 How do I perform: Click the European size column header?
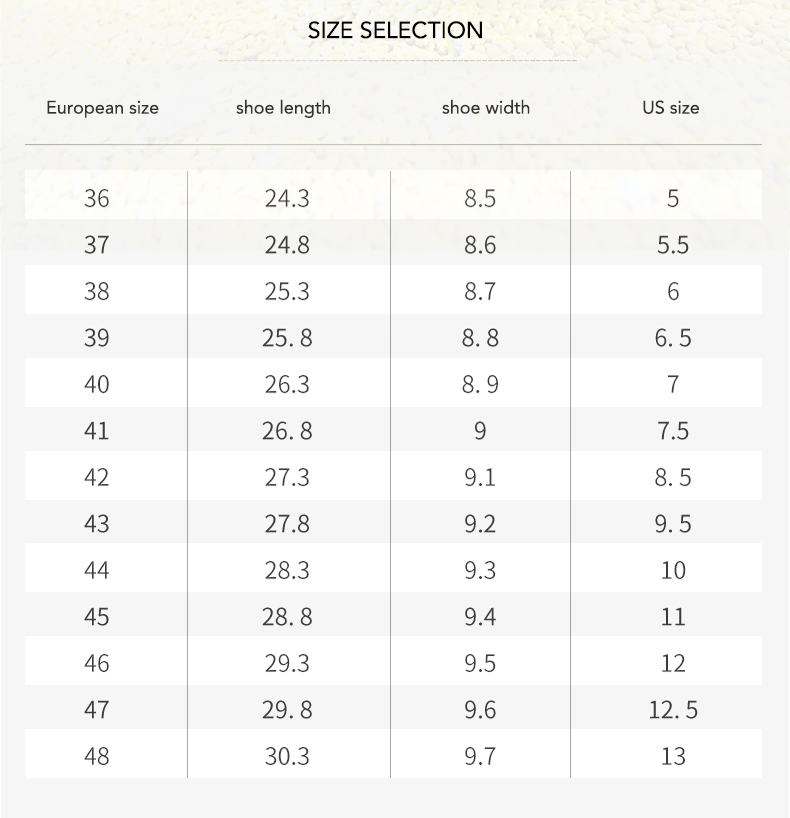[x=102, y=107]
